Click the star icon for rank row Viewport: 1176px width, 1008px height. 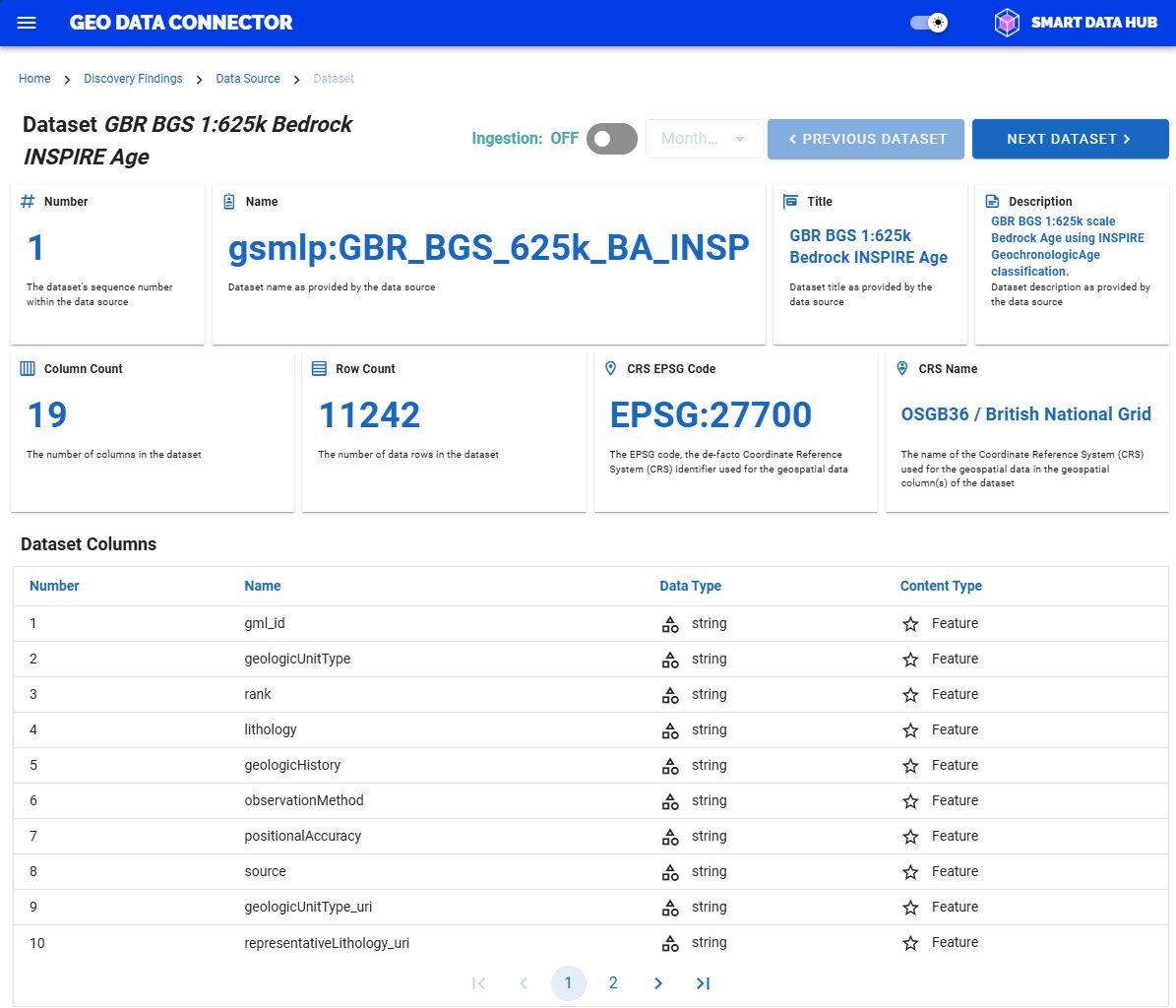click(910, 695)
